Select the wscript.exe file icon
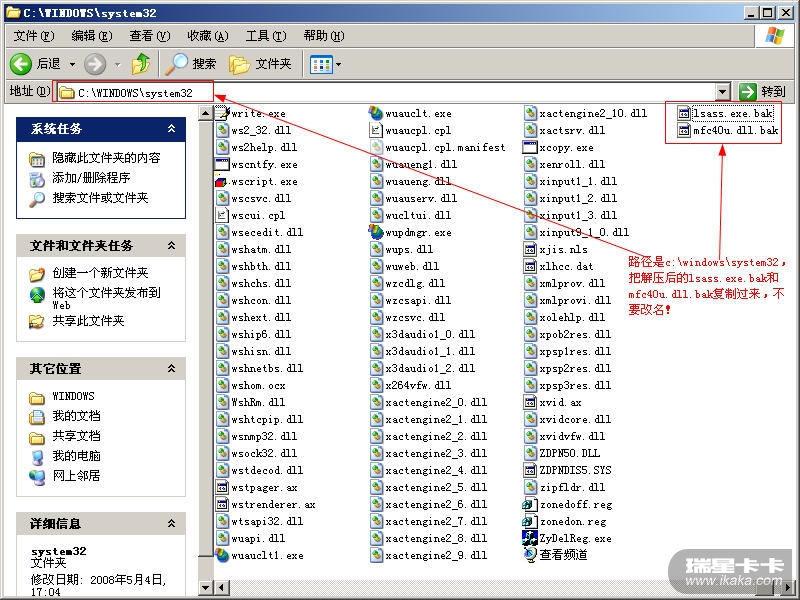 222,181
